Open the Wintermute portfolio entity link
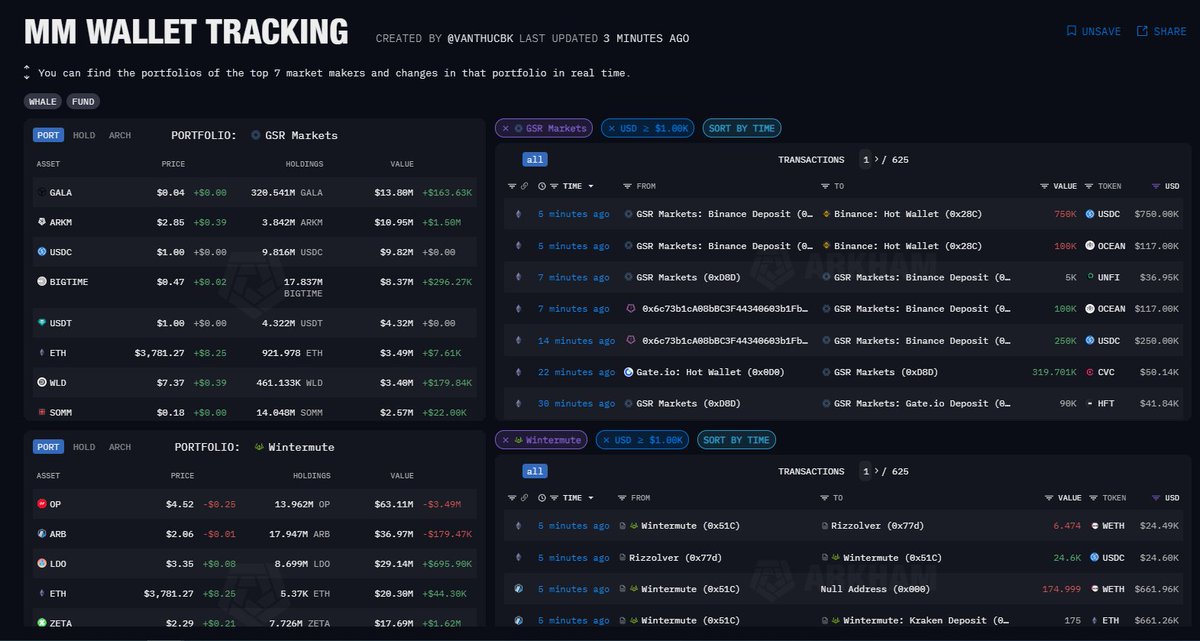The image size is (1200, 641). click(294, 447)
